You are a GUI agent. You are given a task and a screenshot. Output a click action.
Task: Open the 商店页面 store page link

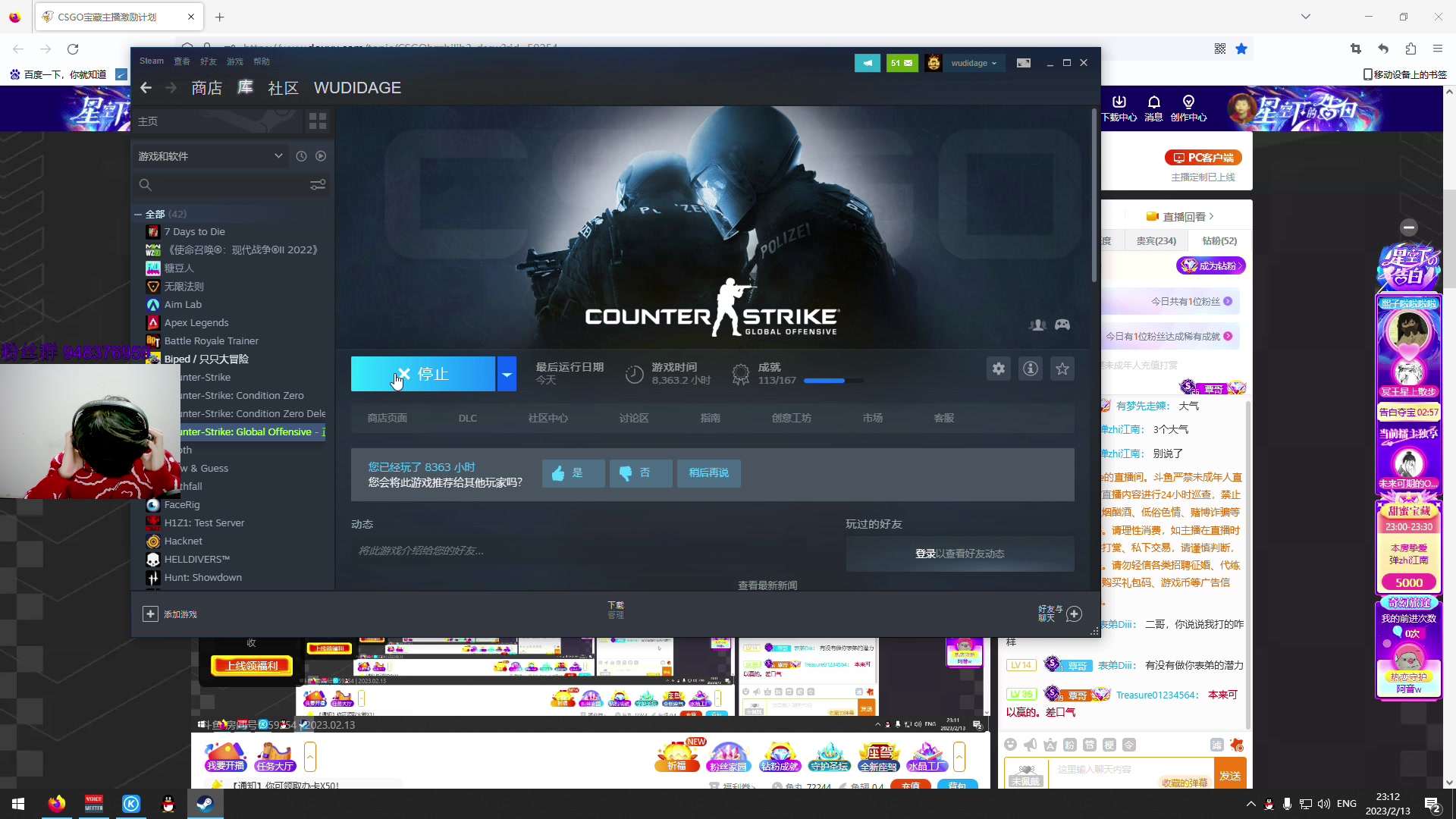[388, 419]
